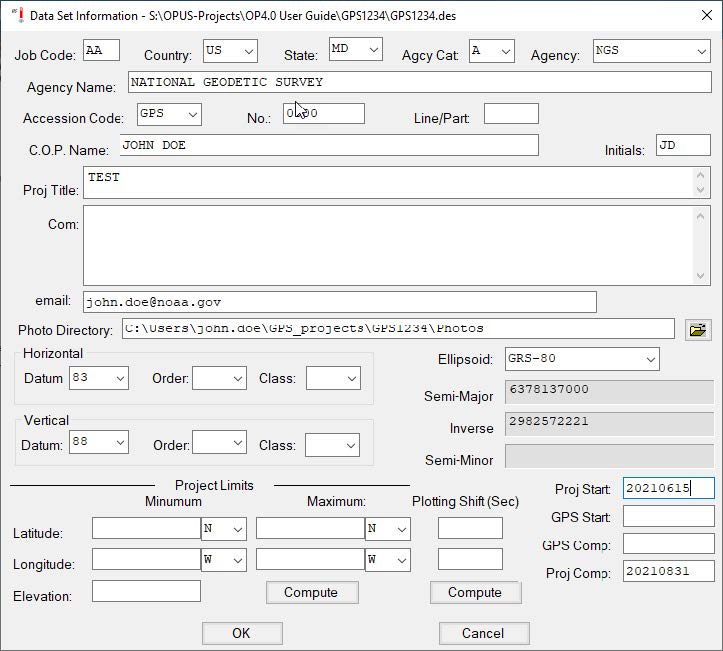Click the minimum Longitude input field
The width and height of the screenshot is (723, 651).
(146, 559)
